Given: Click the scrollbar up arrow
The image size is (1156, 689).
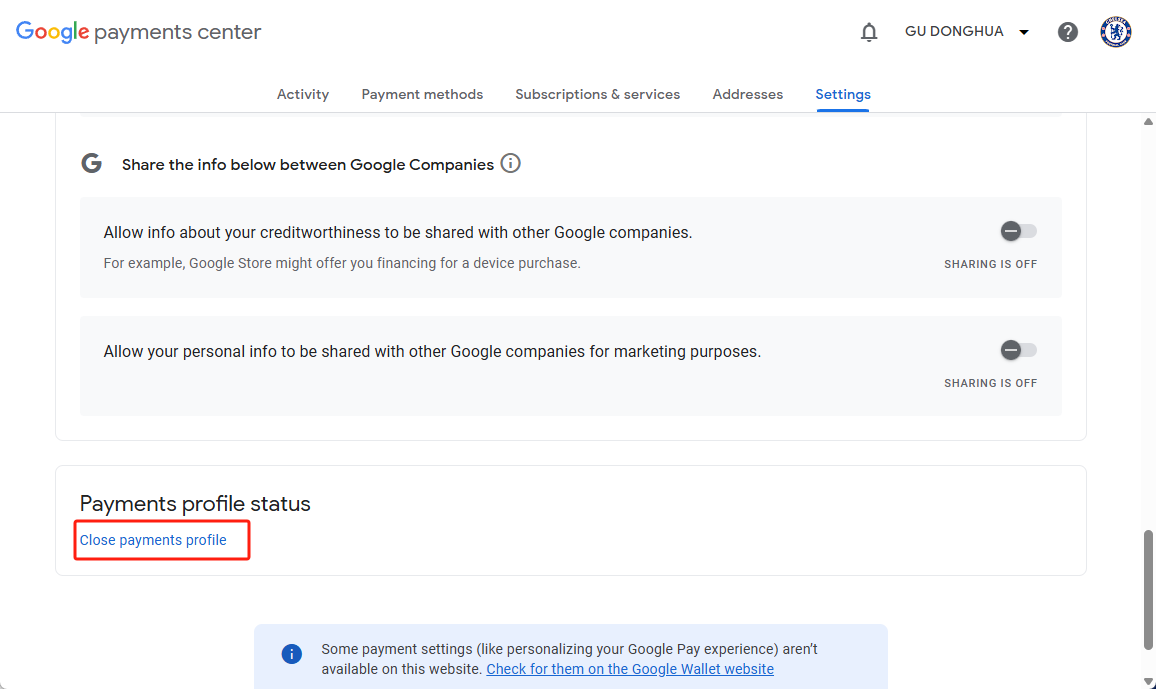Looking at the screenshot, I should 1148,122.
